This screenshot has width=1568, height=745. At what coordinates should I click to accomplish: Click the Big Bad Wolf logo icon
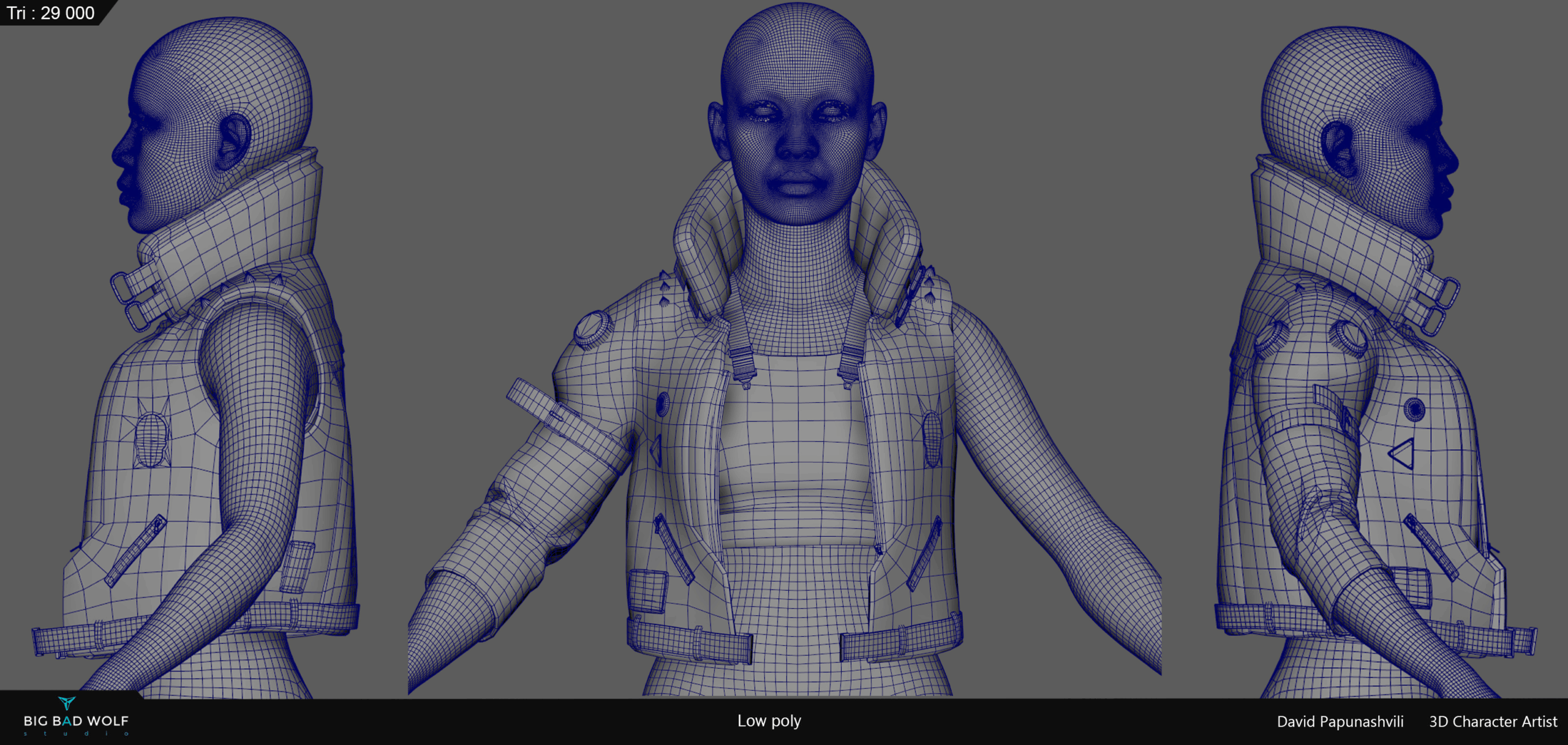pos(67,703)
